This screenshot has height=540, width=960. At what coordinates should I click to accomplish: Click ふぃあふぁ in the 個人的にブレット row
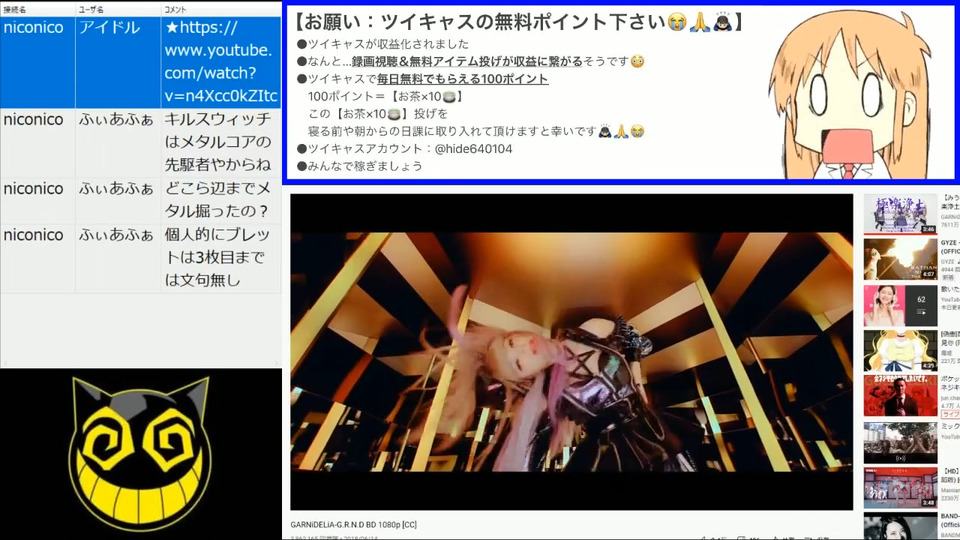click(x=116, y=235)
